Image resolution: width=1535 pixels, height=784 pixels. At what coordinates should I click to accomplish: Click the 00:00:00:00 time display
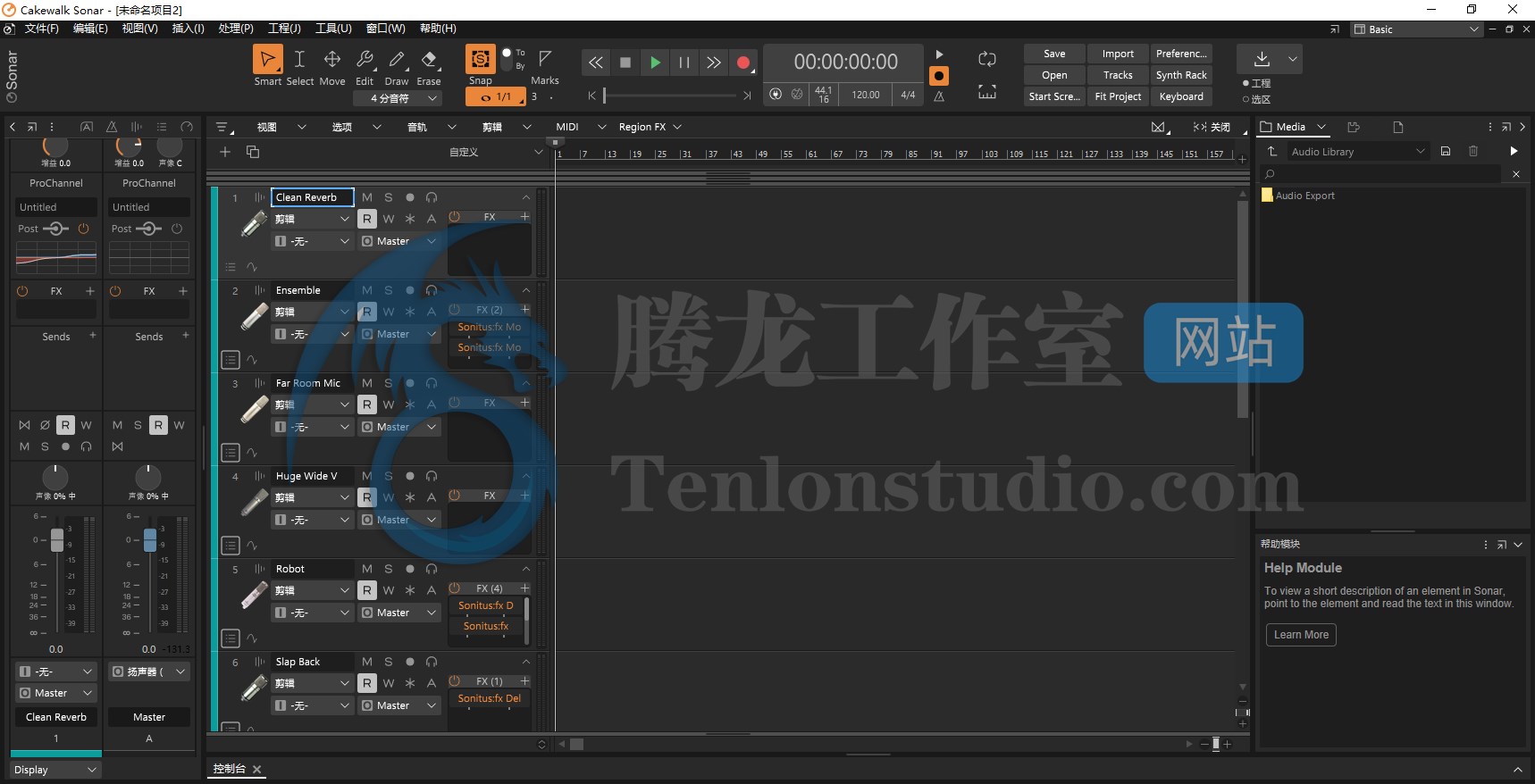(845, 62)
